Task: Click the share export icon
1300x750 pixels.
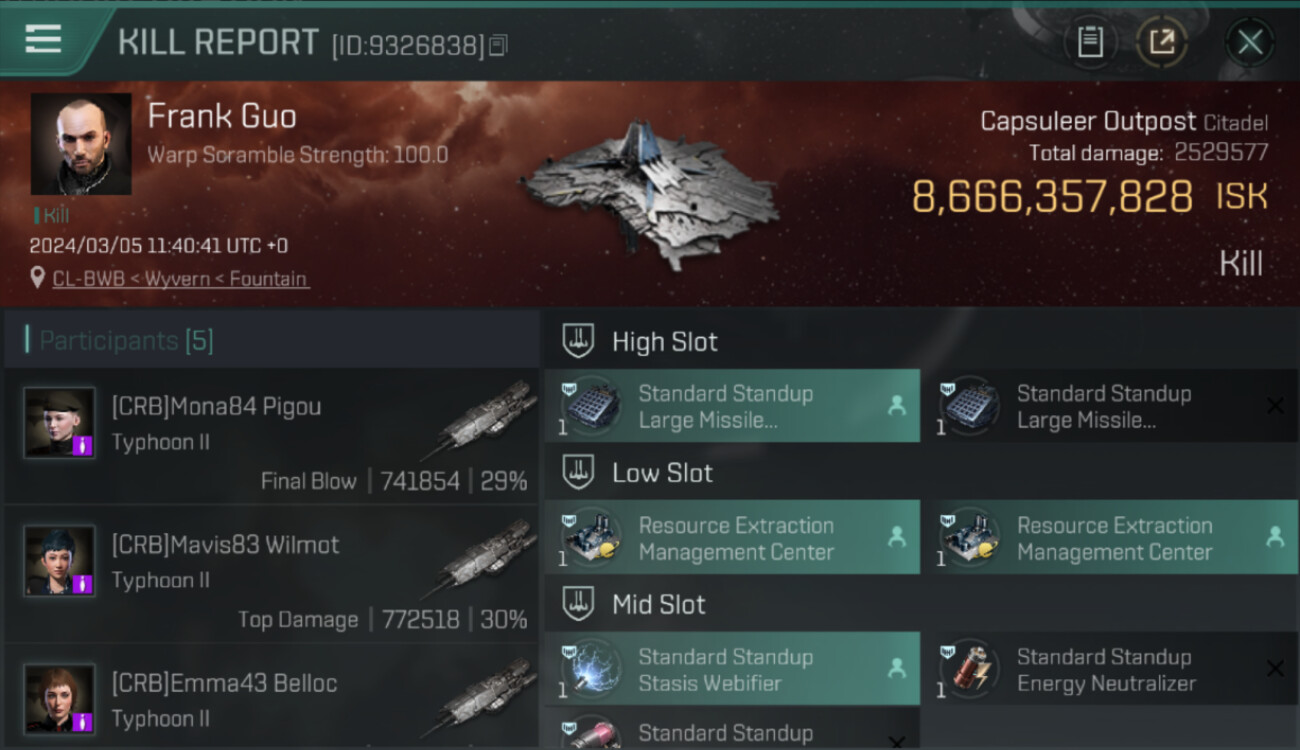Action: pyautogui.click(x=1162, y=42)
